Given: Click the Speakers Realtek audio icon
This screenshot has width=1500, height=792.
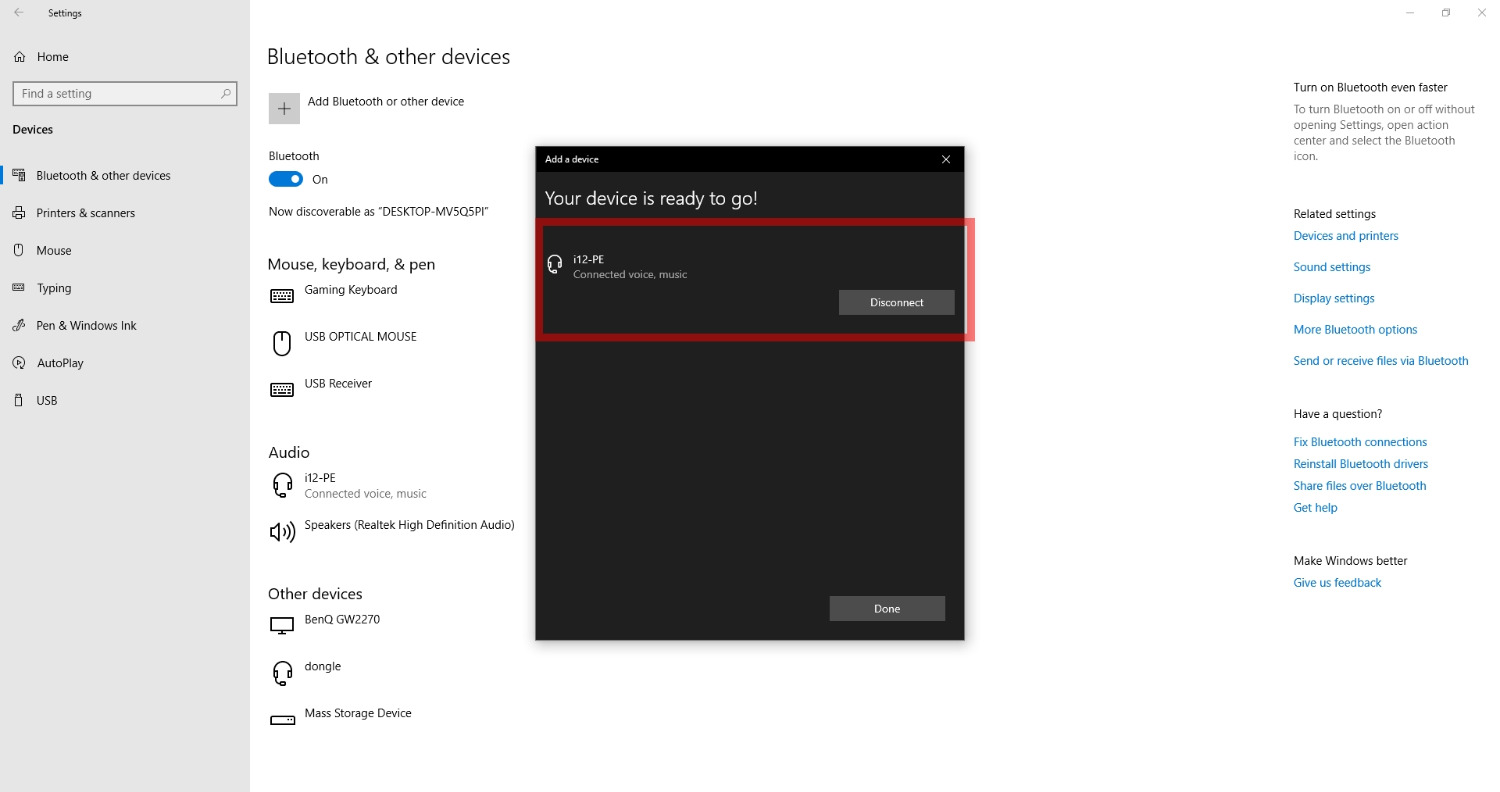Looking at the screenshot, I should [x=282, y=531].
